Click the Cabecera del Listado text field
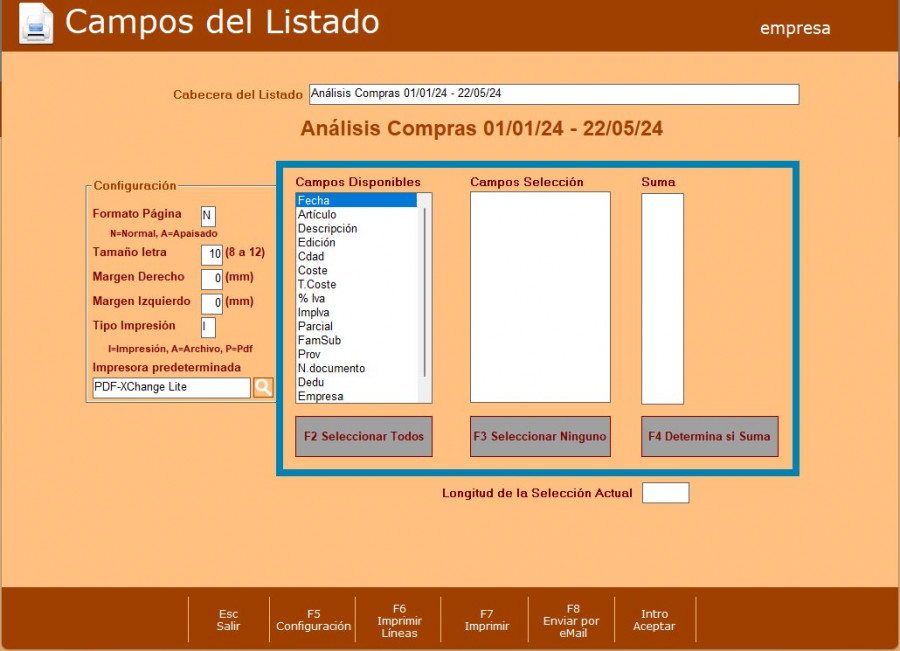 553,94
